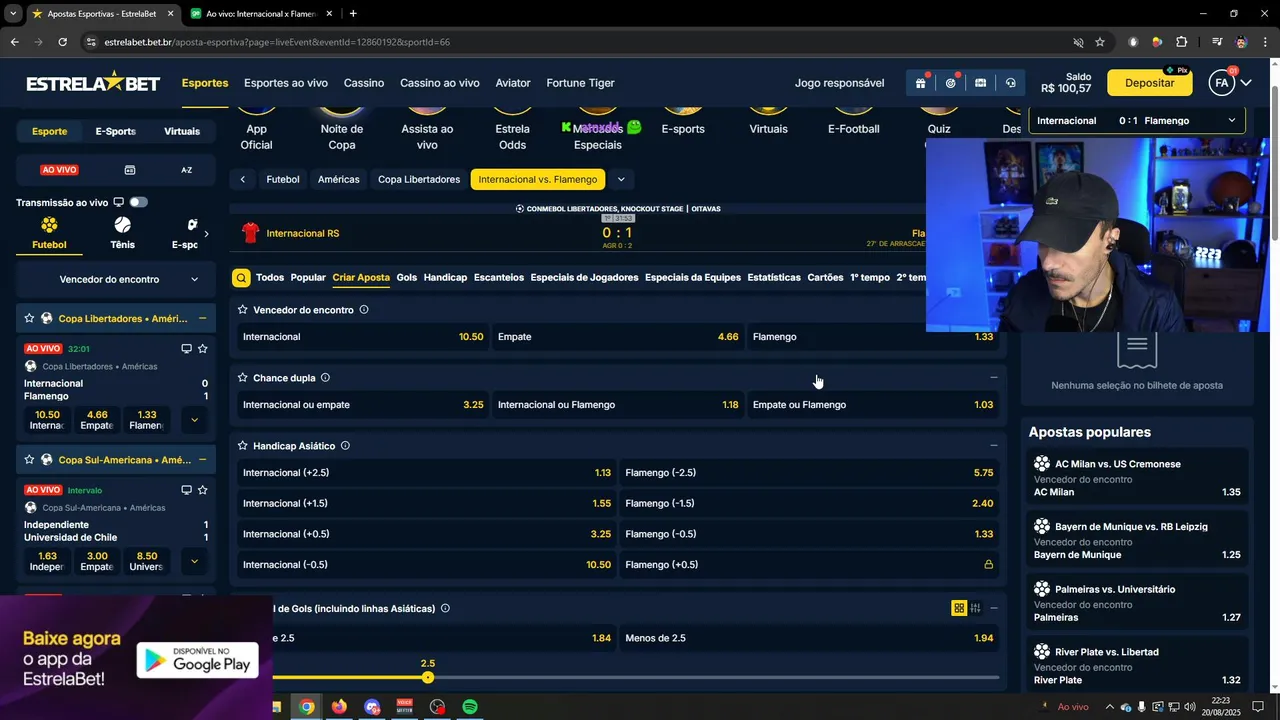Collapse the Copa Libertadores league section
Image resolution: width=1280 pixels, height=720 pixels.
203,318
